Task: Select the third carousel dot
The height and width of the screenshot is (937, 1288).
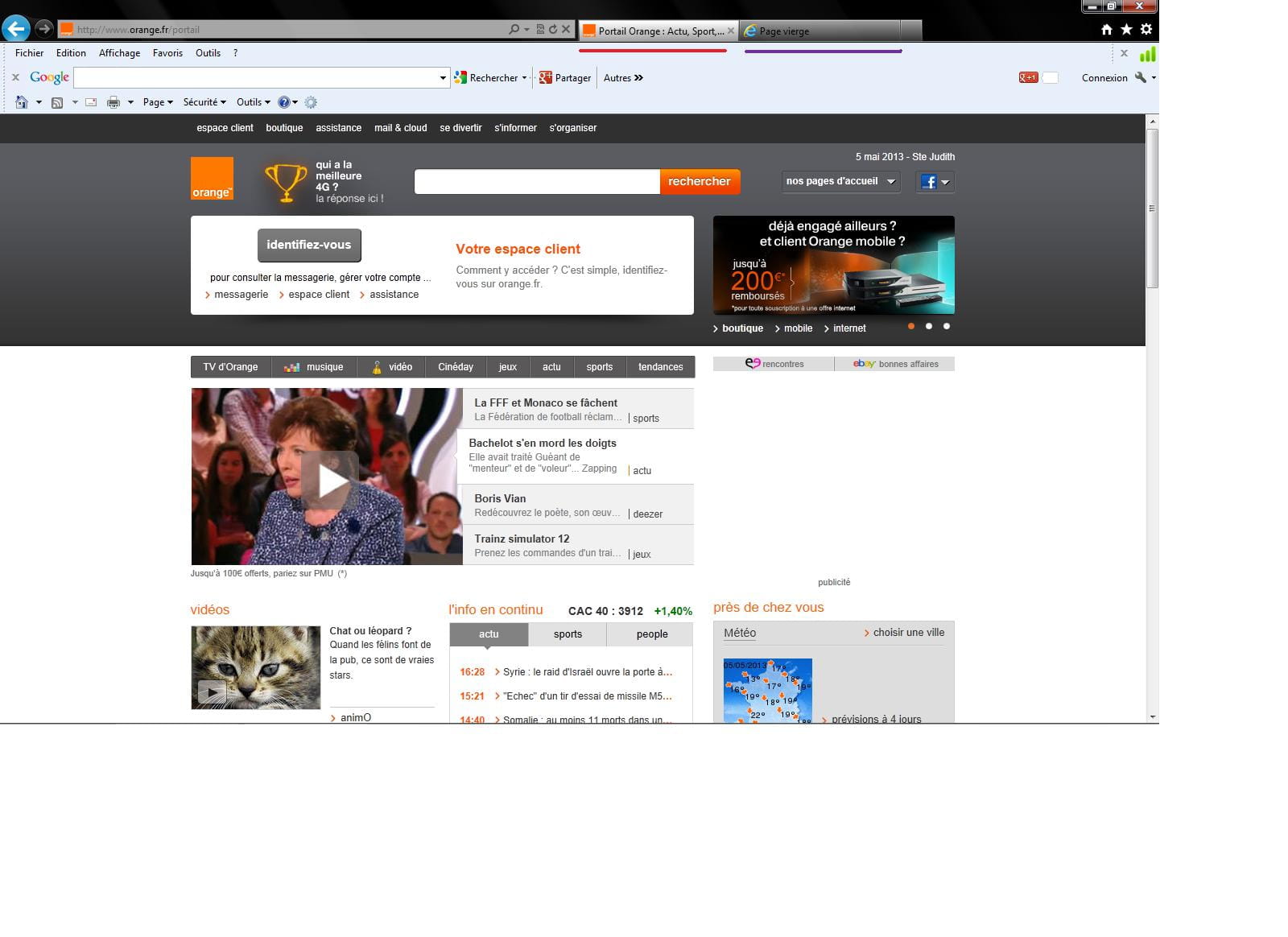Action: 947,326
